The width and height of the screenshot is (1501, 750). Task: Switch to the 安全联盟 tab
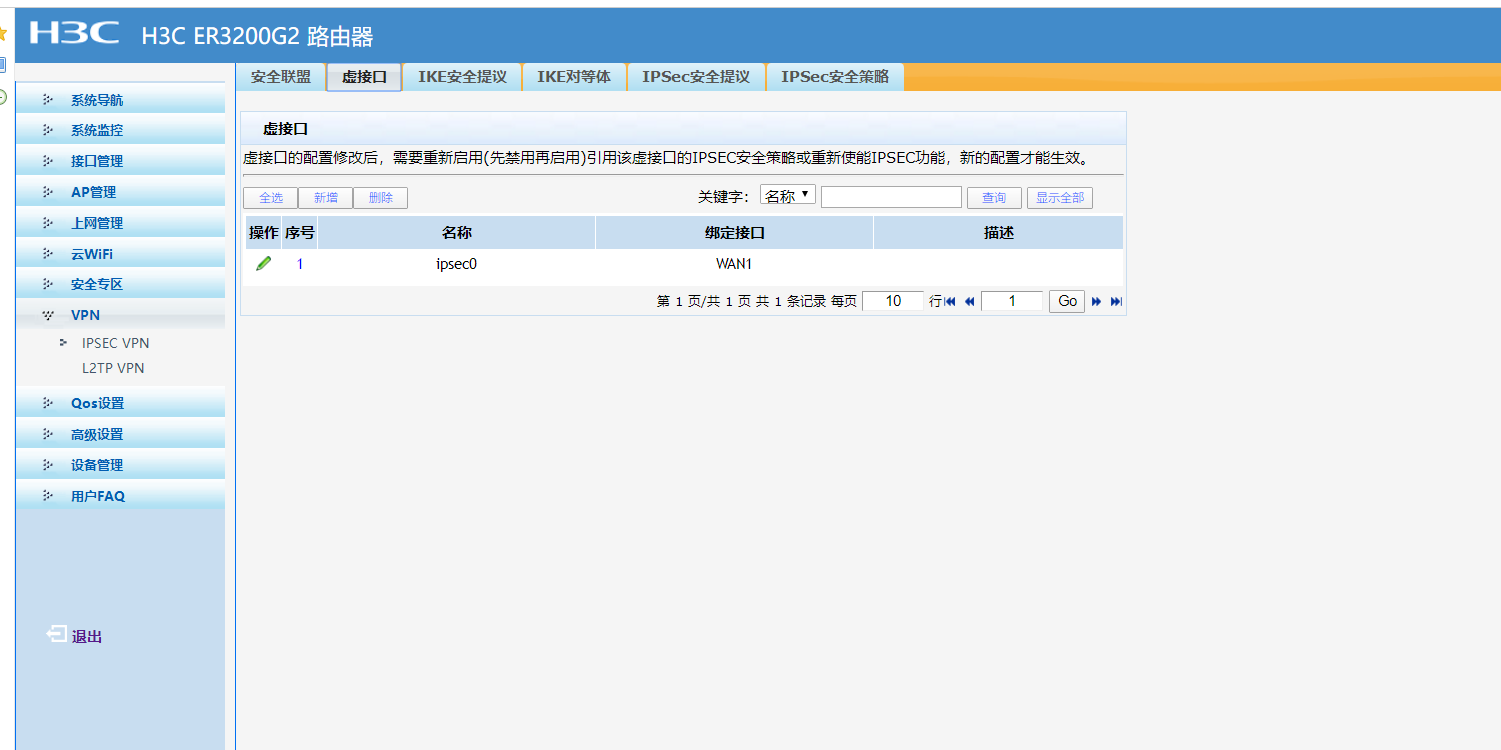(281, 77)
